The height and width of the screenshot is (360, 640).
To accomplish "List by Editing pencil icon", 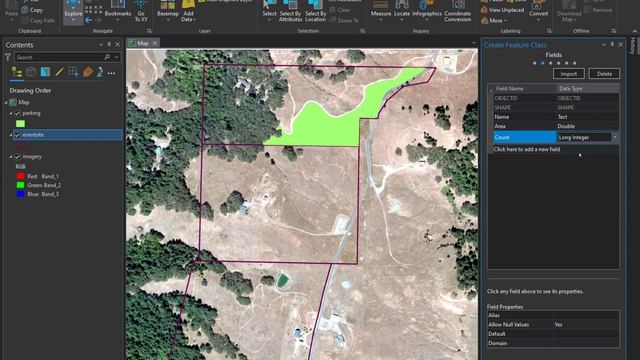I will click(x=59, y=72).
